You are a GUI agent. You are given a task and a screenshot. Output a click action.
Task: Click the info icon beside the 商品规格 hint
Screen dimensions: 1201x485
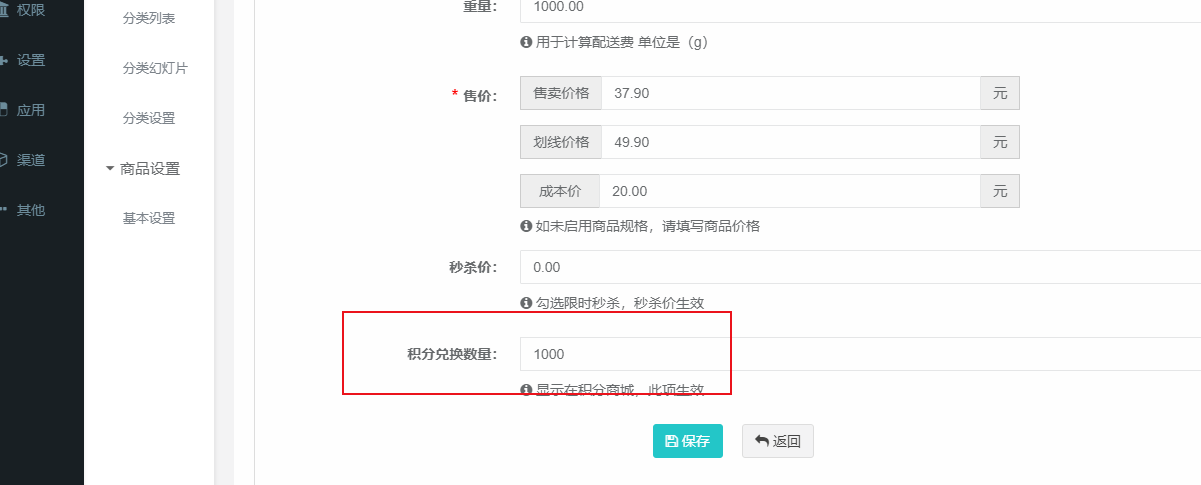526,226
